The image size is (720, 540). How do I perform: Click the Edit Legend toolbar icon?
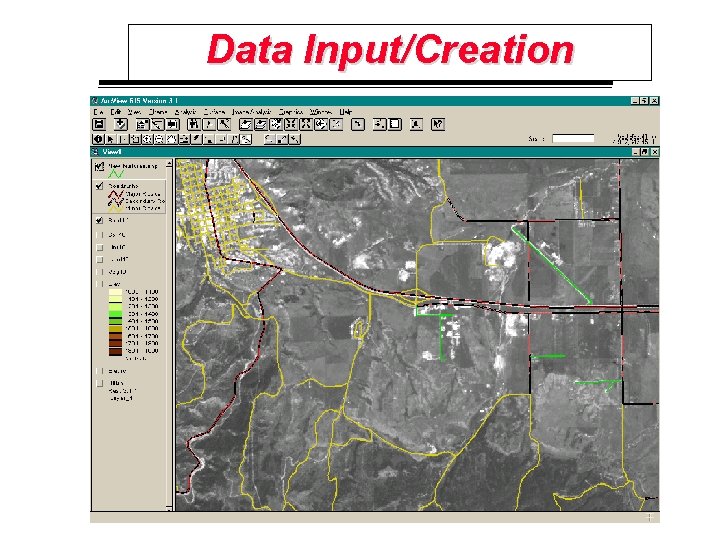coord(158,124)
